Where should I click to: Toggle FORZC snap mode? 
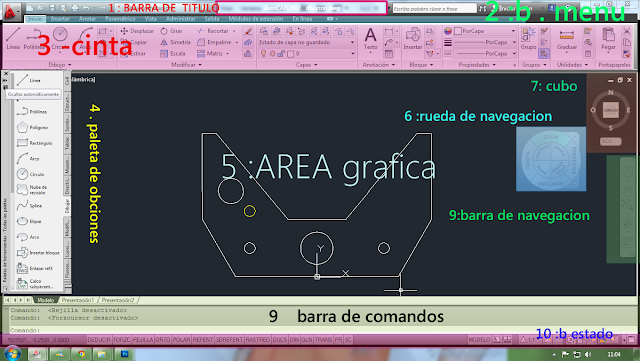pos(122,340)
